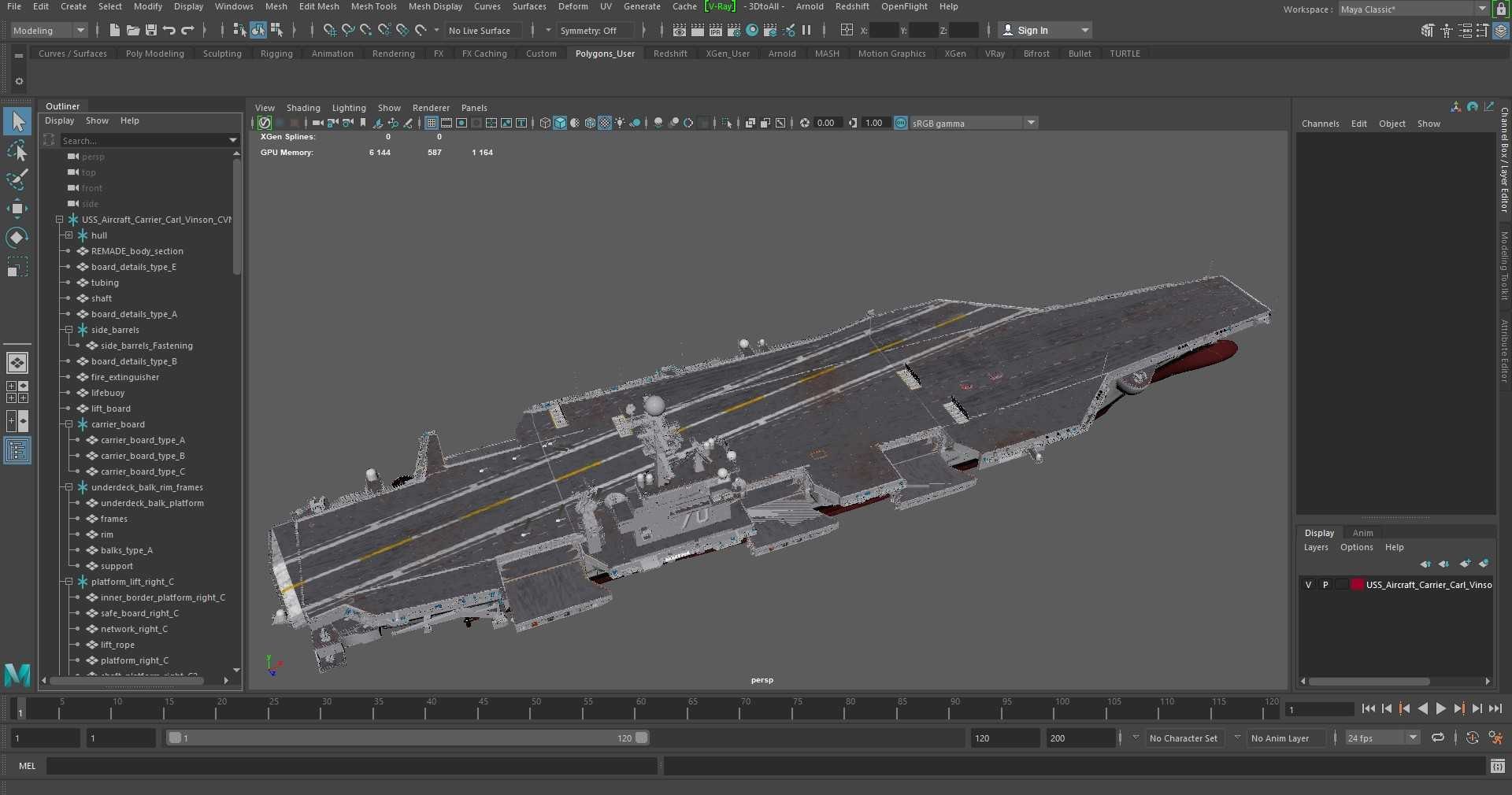Click the Step back one frame control
Screen dimensions: 1512x795
(1387, 708)
